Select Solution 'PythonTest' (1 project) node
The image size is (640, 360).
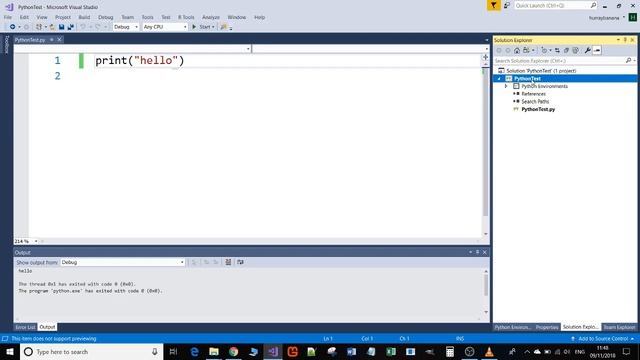pyautogui.click(x=541, y=71)
